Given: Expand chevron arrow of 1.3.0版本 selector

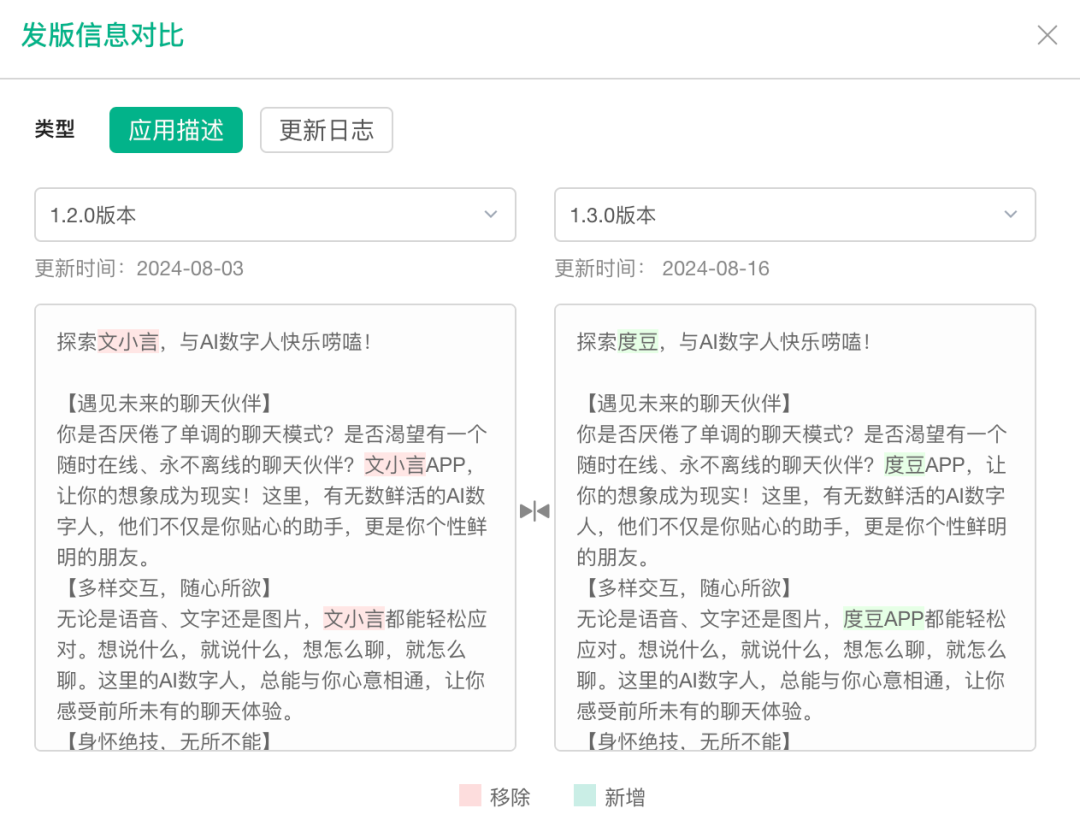Looking at the screenshot, I should point(1010,214).
